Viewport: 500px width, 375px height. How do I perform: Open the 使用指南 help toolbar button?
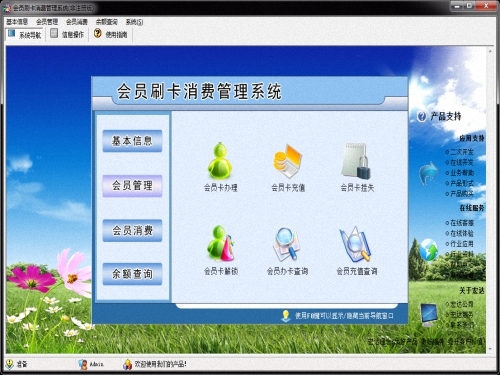111,34
